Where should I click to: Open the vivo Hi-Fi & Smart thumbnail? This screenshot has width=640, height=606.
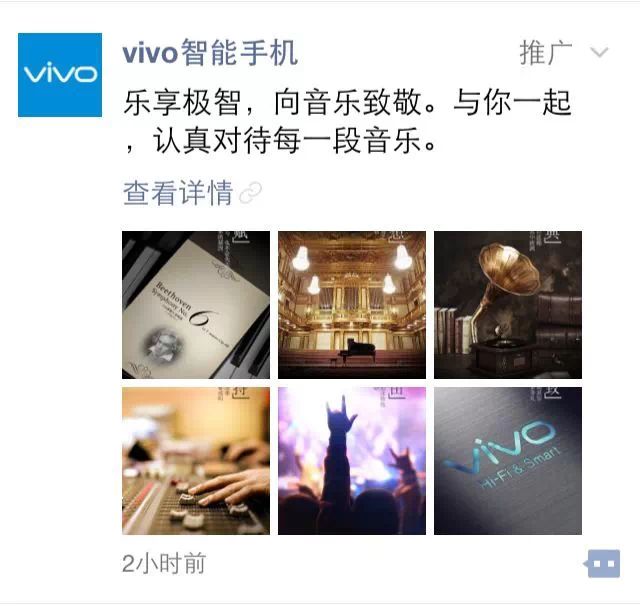pyautogui.click(x=508, y=461)
